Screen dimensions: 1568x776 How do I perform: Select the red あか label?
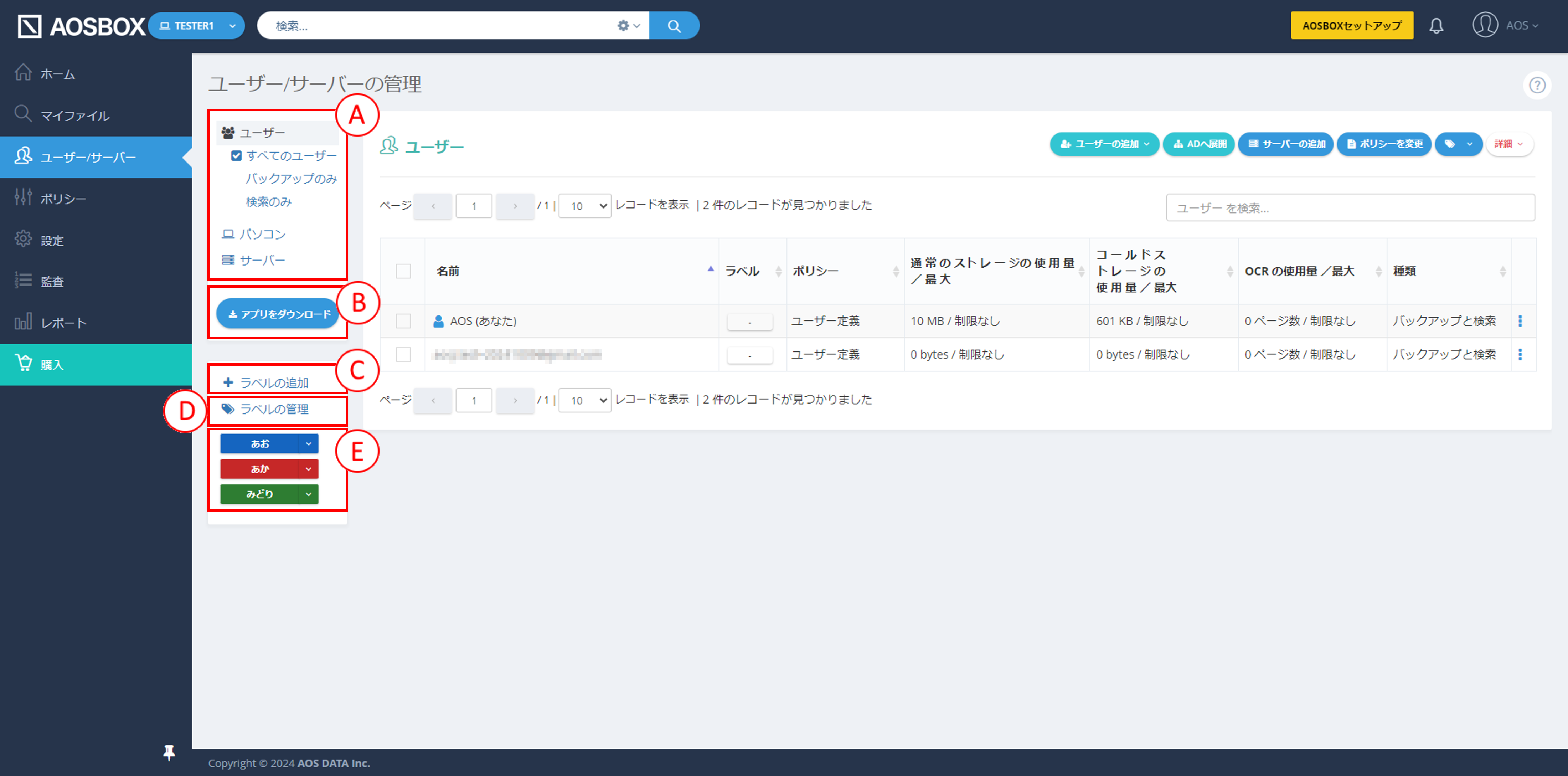click(259, 469)
